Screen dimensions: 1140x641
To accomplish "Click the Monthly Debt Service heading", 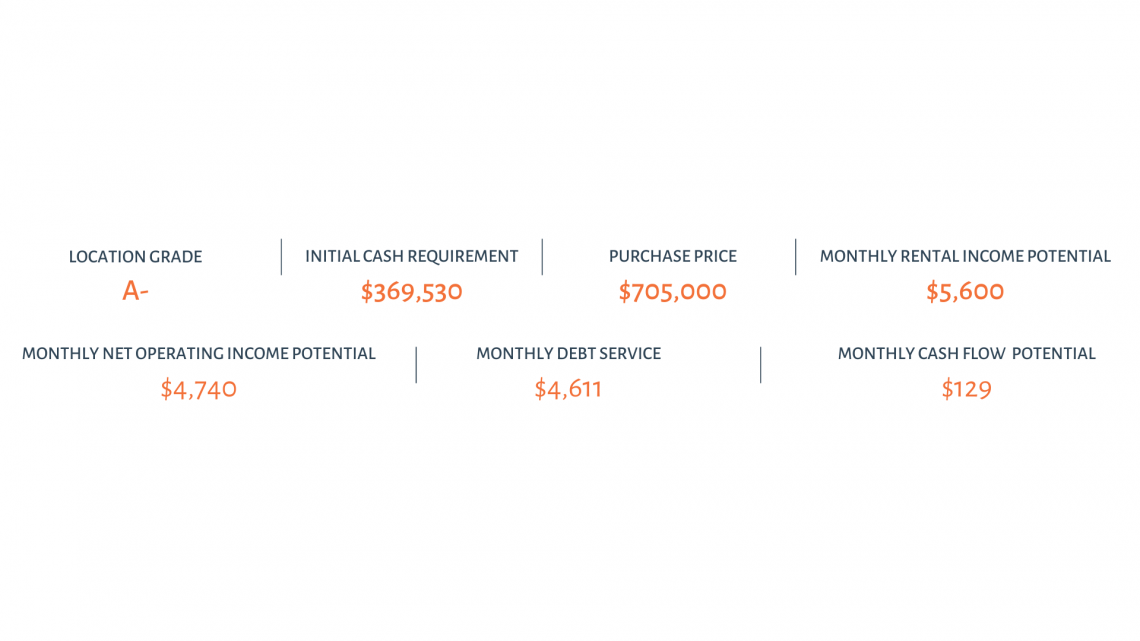I will click(x=569, y=354).
